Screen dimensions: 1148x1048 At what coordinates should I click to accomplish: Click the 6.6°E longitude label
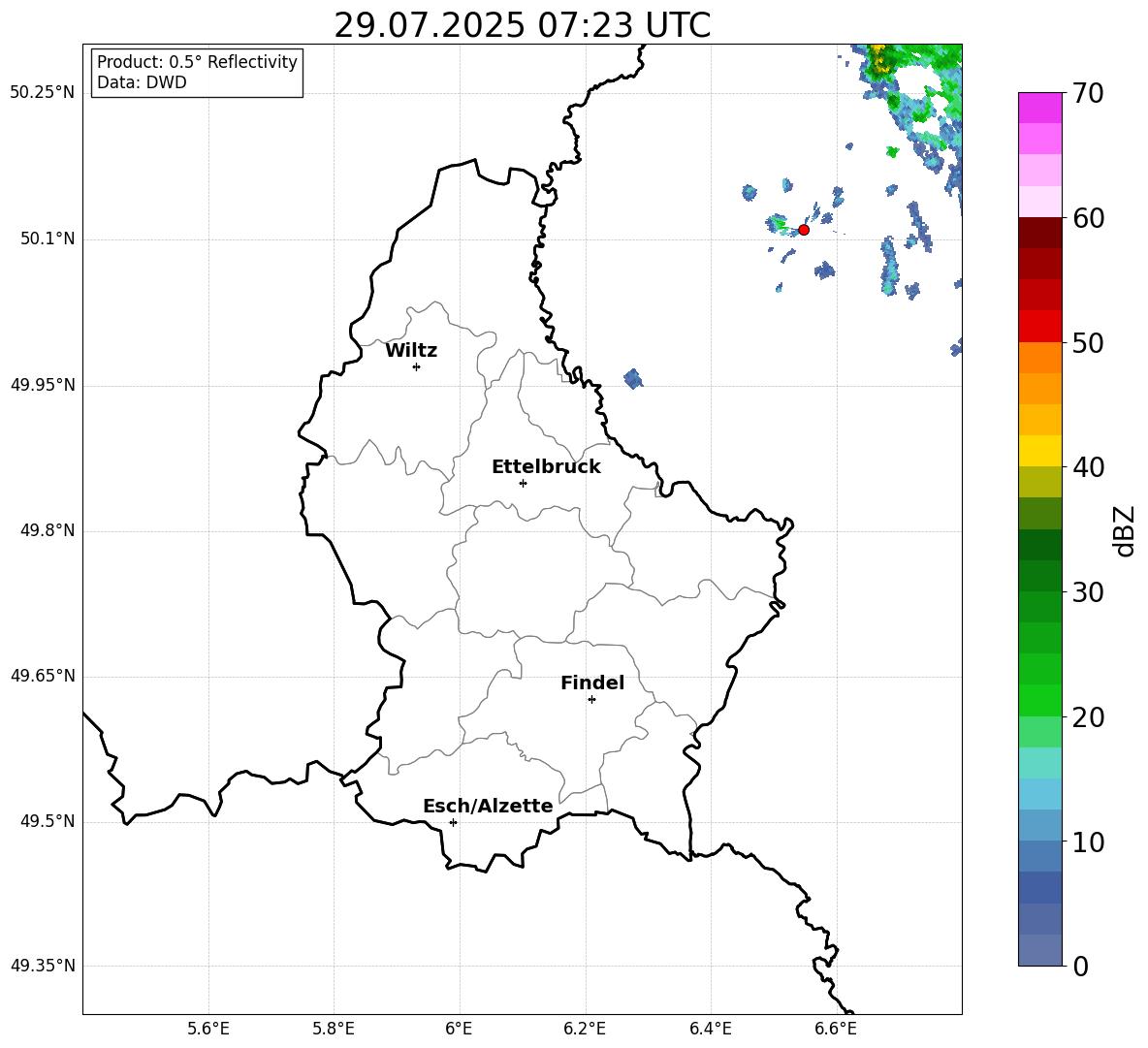[x=836, y=1029]
